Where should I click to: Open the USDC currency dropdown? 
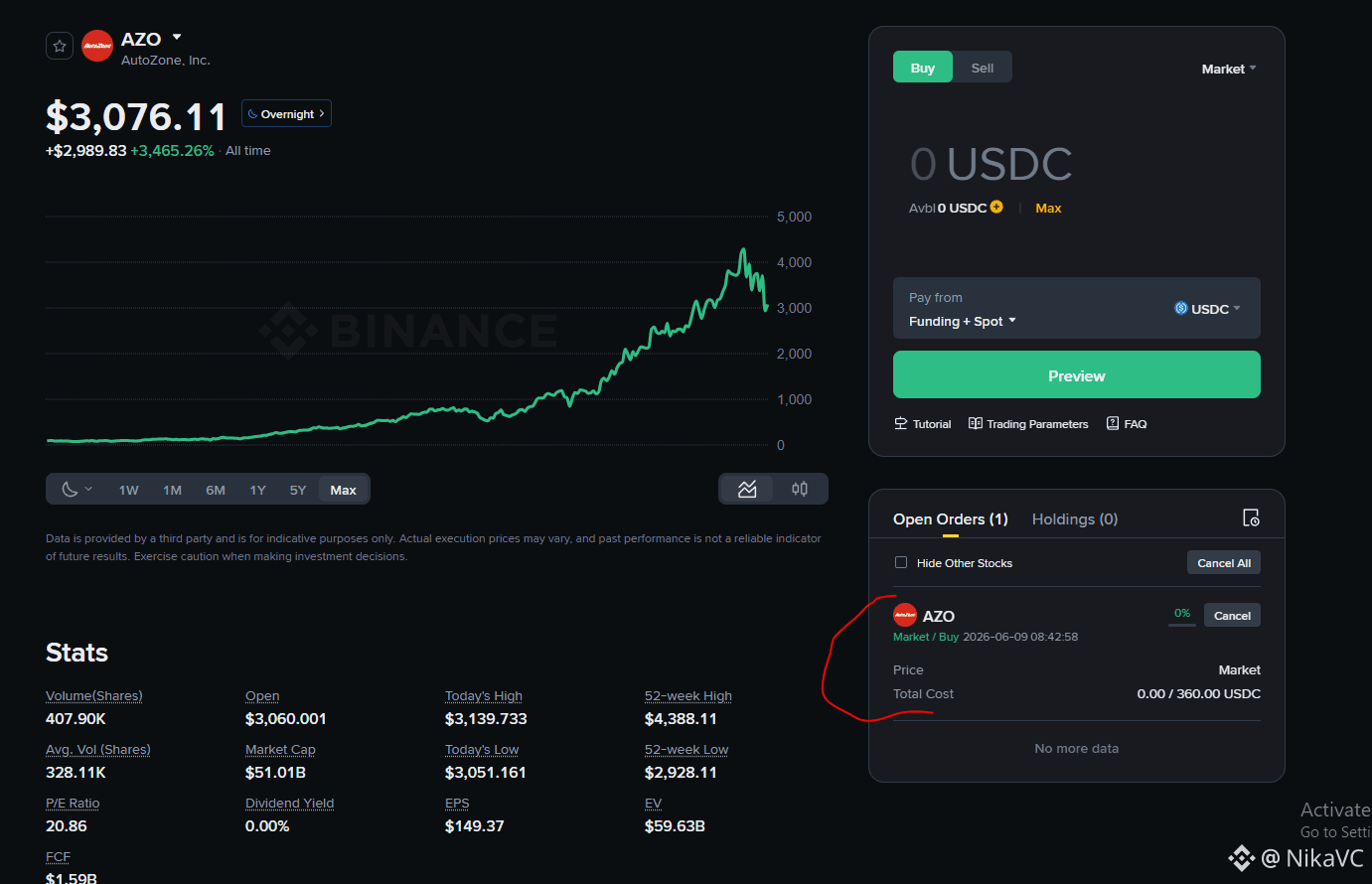[x=1207, y=309]
